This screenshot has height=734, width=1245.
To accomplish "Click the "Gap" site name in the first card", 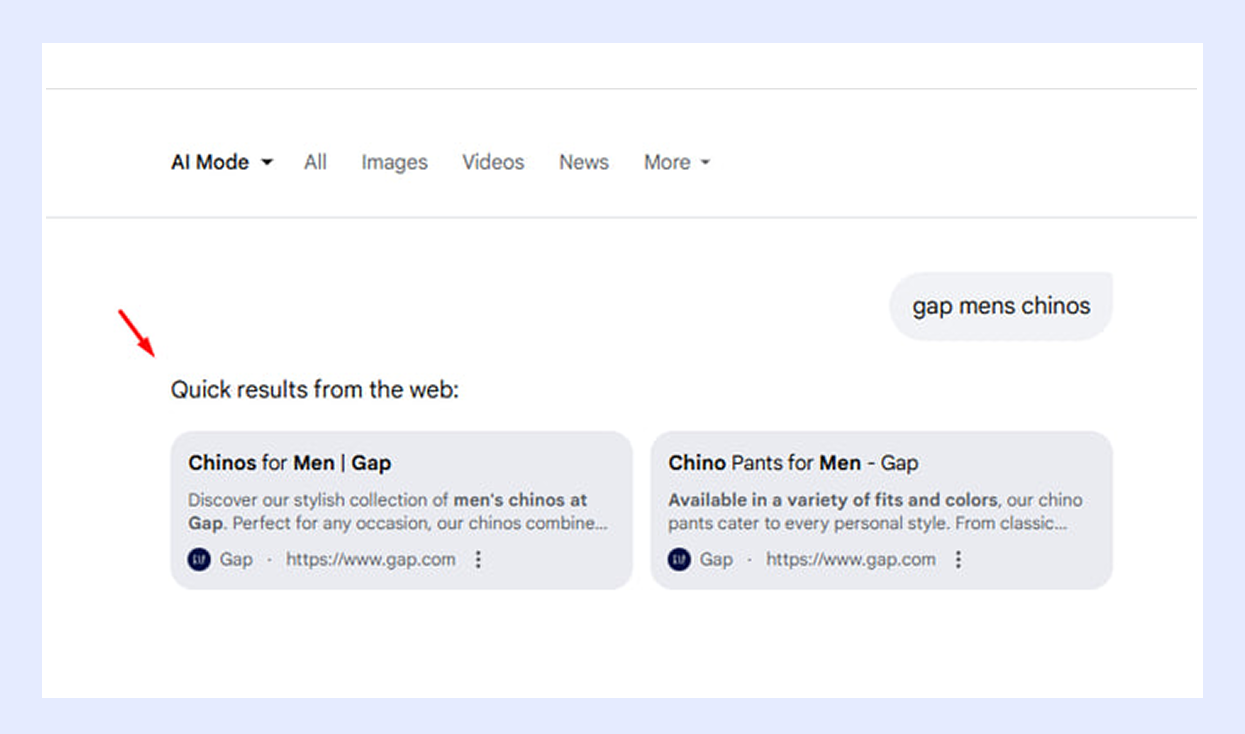I will click(x=236, y=560).
